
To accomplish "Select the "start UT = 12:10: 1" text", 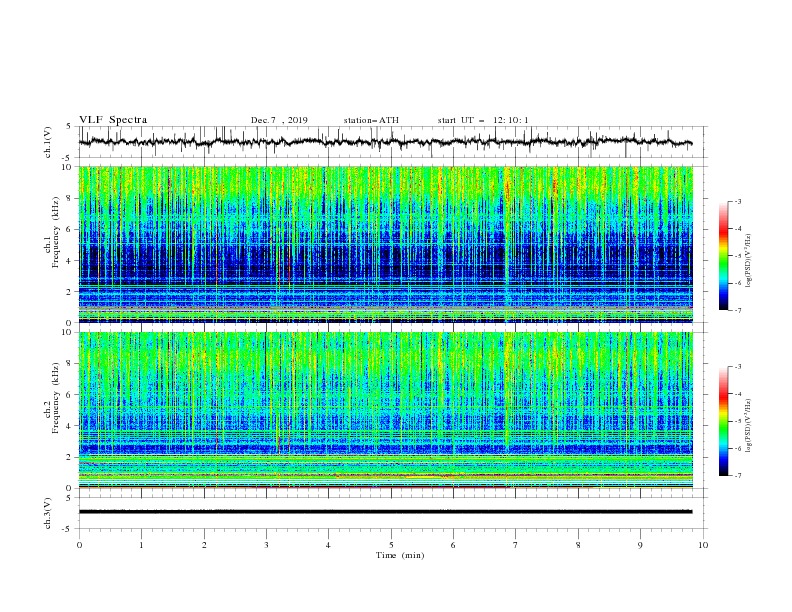I will [x=483, y=120].
